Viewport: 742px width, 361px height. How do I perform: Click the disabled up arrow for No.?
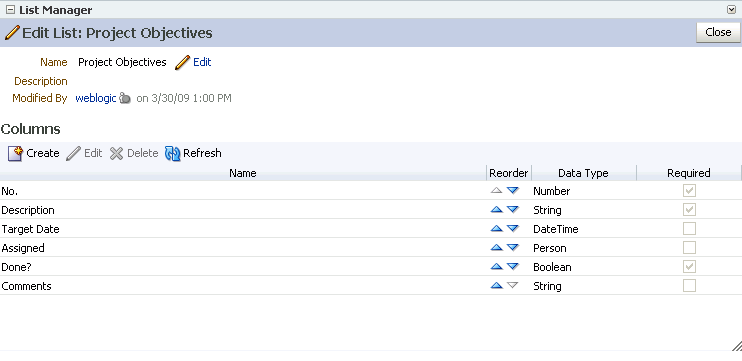pyautogui.click(x=496, y=191)
